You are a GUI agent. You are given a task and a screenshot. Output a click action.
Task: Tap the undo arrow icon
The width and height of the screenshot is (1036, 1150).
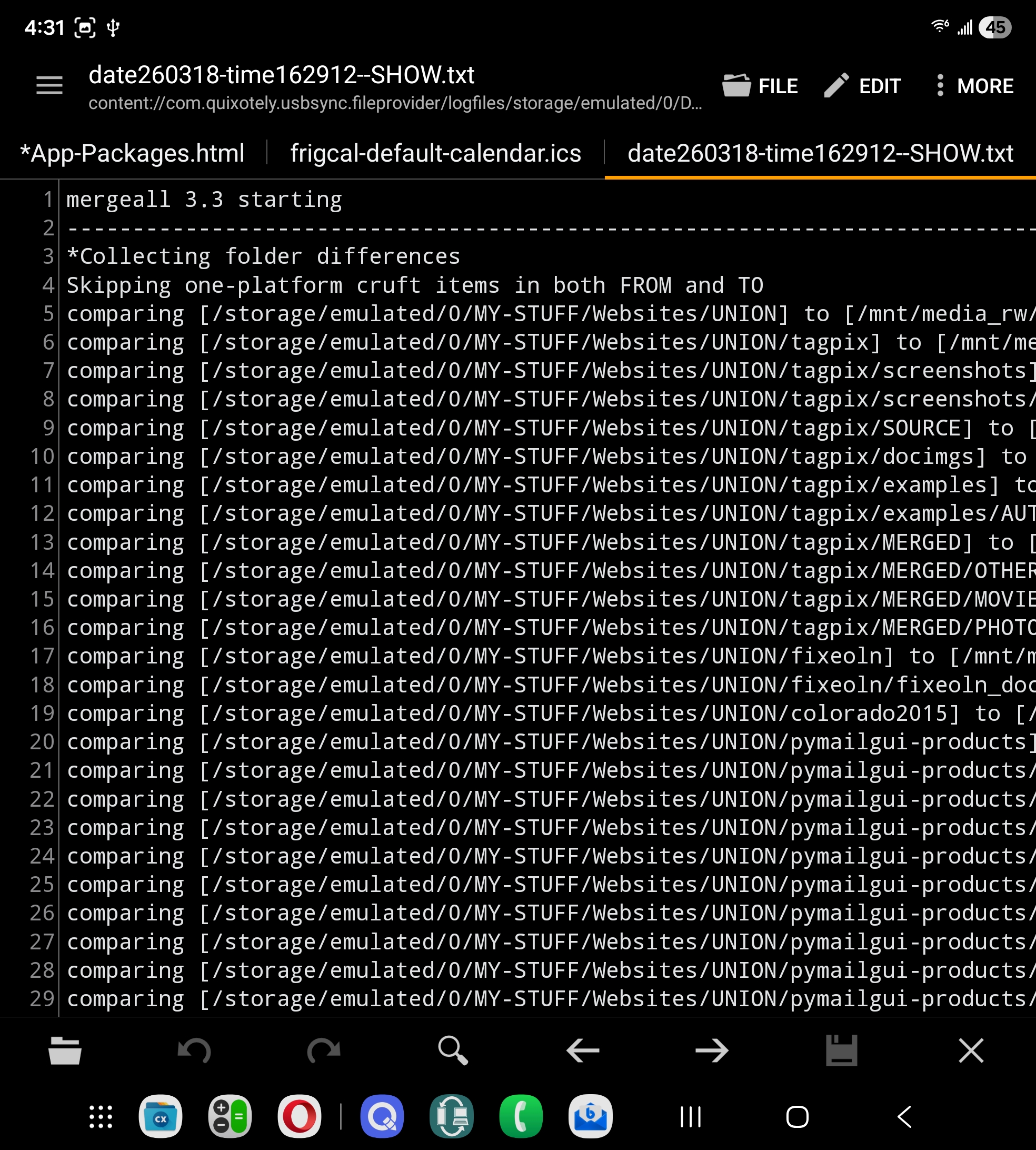point(194,1050)
